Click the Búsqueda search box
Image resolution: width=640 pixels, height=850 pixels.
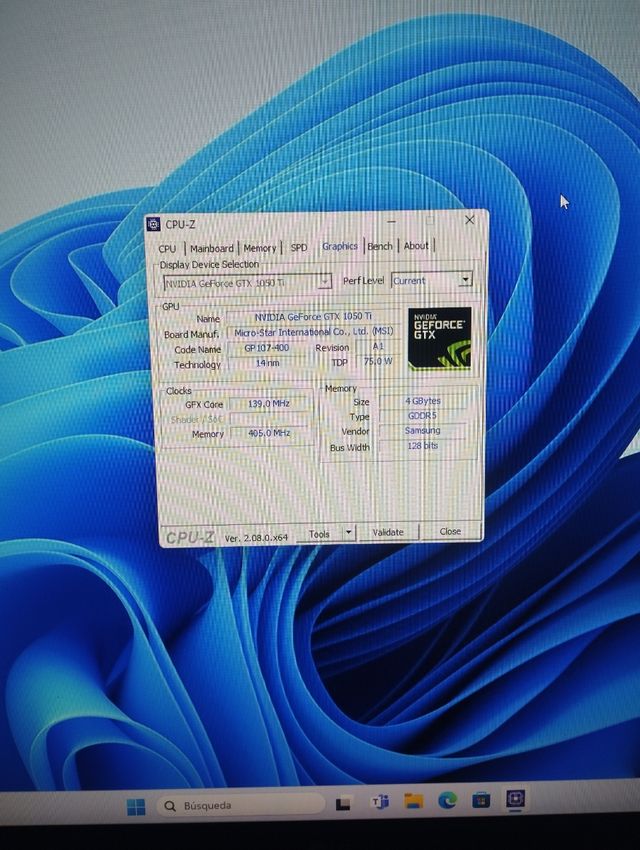(x=240, y=805)
